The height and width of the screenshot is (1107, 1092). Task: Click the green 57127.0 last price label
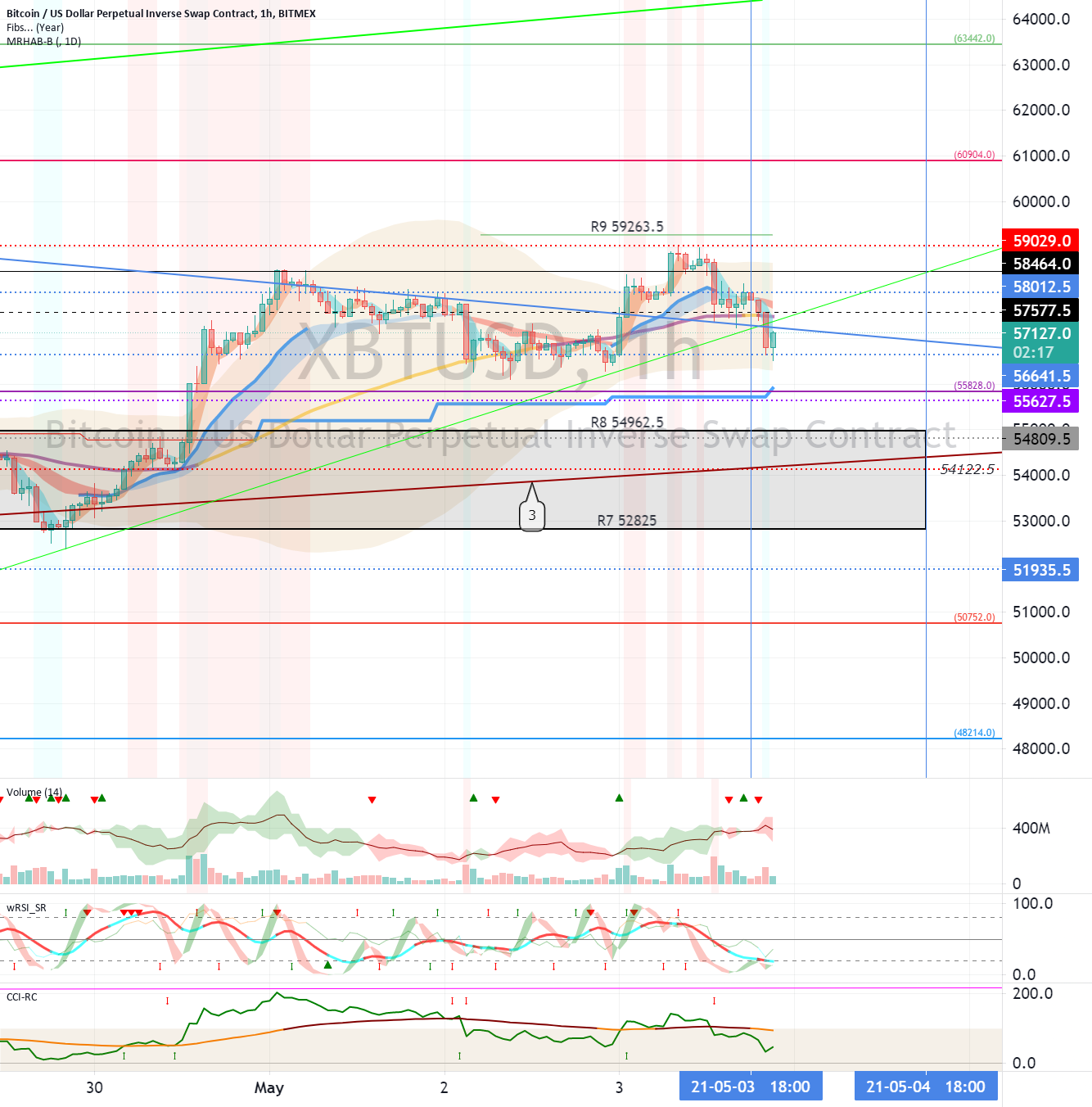(1040, 333)
